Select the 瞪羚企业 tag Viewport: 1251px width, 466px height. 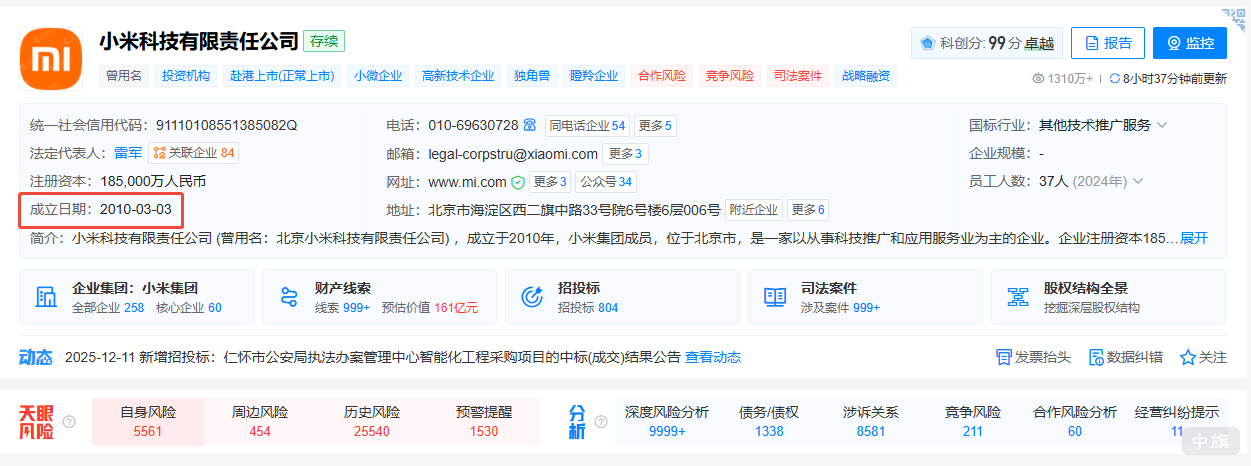click(x=594, y=76)
